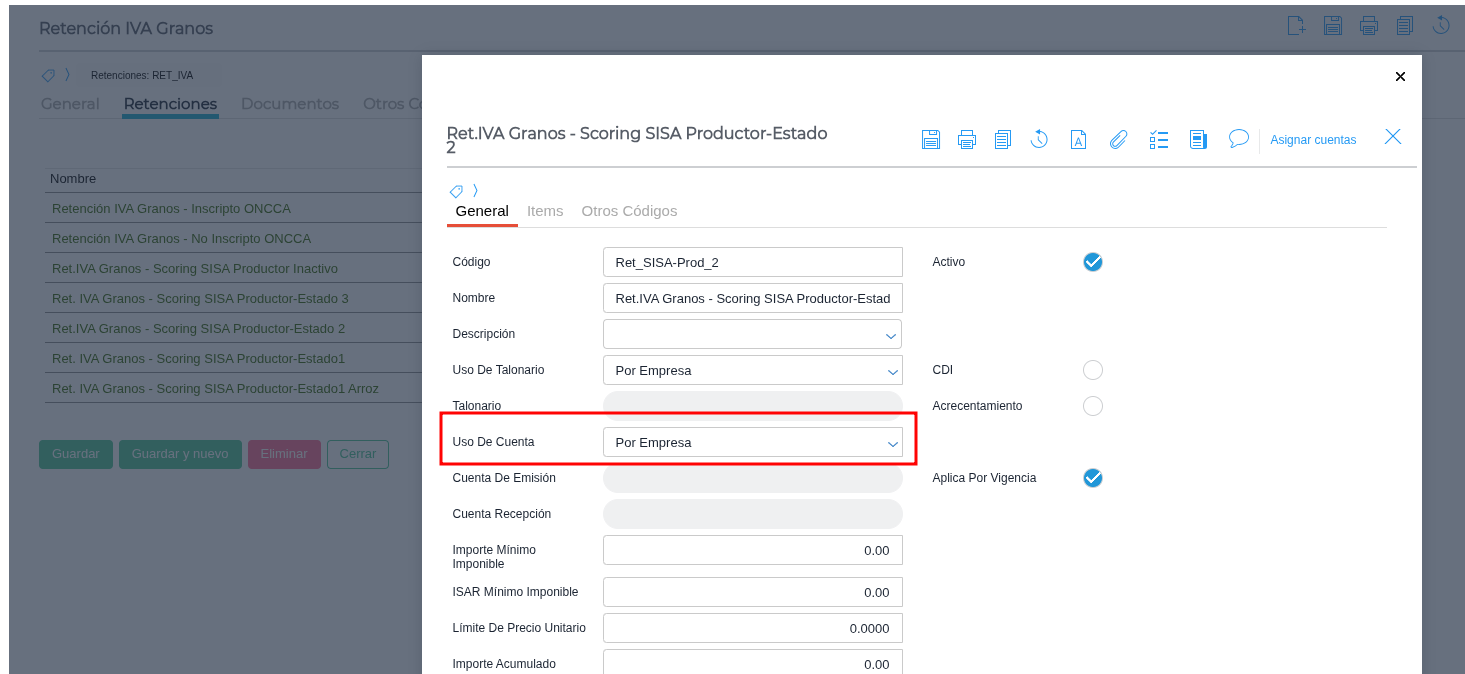Open the checklist icon in dialog toolbar
This screenshot has width=1465, height=674.
pos(1158,140)
